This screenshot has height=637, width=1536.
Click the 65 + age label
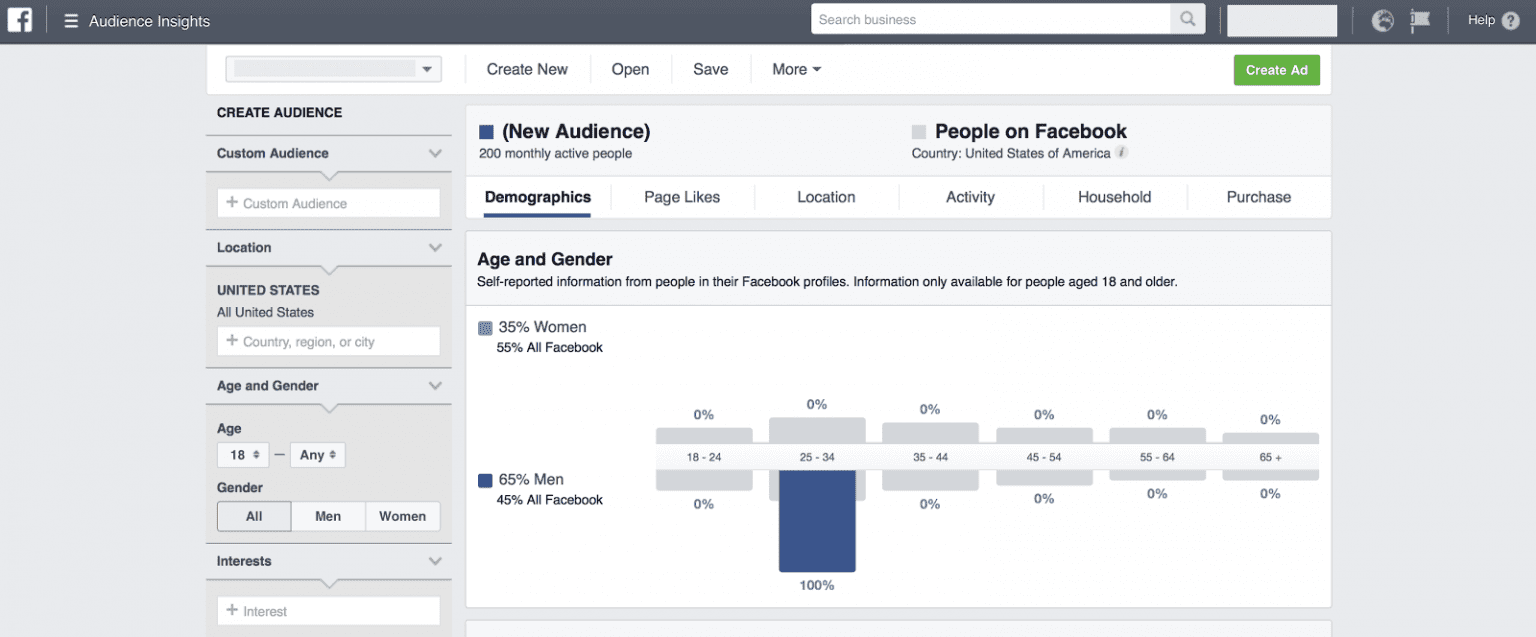(x=1270, y=457)
